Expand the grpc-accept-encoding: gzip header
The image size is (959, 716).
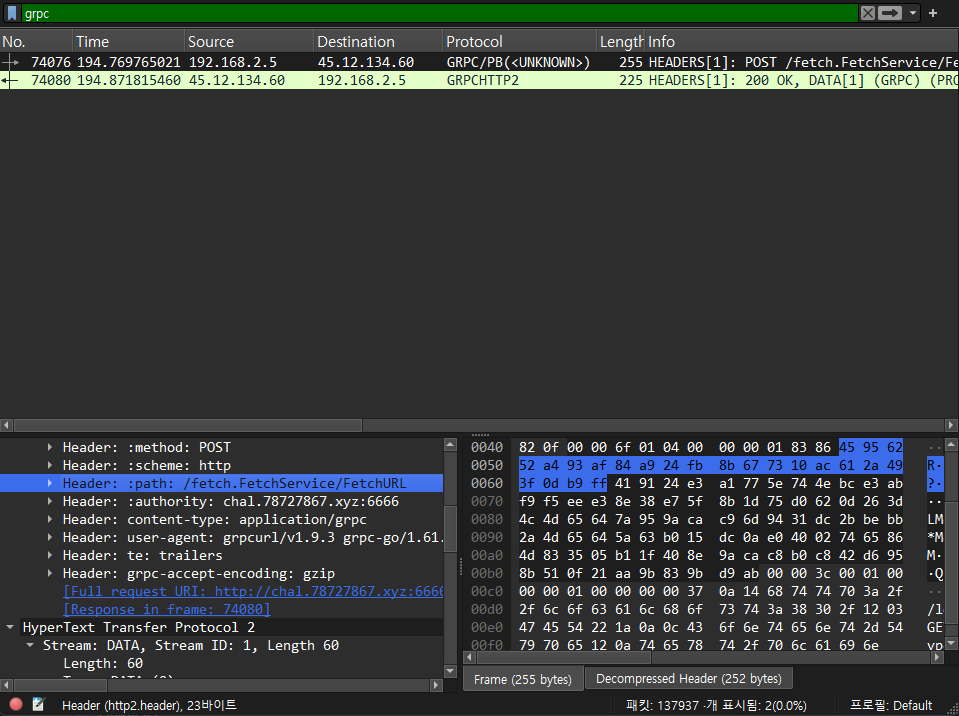click(50, 574)
